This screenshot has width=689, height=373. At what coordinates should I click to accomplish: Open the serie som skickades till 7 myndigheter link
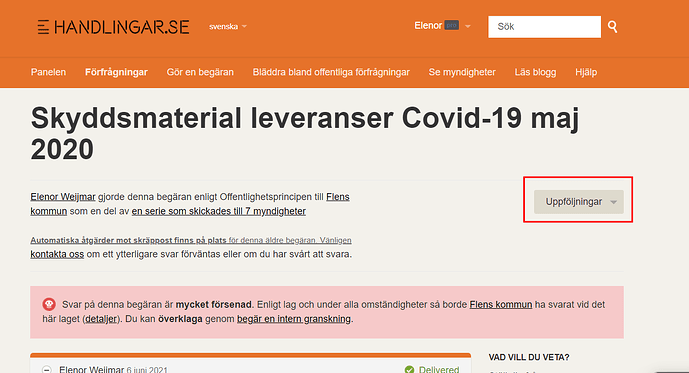click(218, 211)
